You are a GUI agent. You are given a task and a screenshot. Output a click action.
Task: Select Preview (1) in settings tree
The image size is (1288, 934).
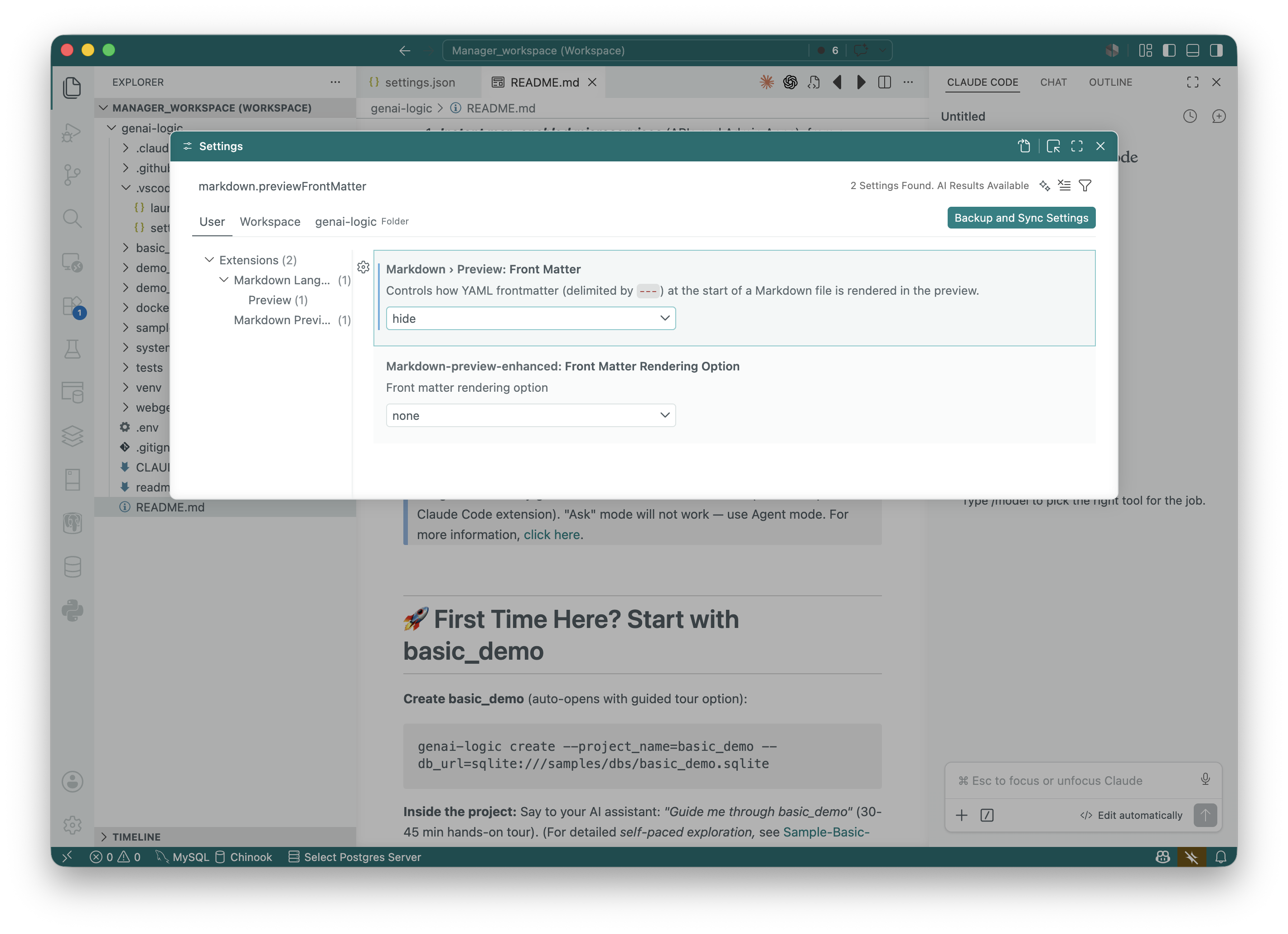coord(278,300)
